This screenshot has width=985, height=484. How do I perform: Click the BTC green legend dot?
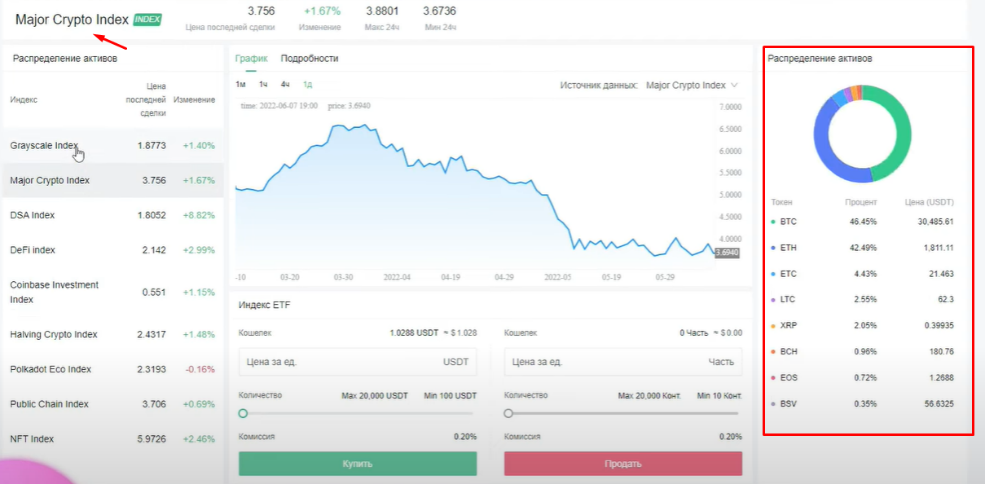[x=773, y=221]
